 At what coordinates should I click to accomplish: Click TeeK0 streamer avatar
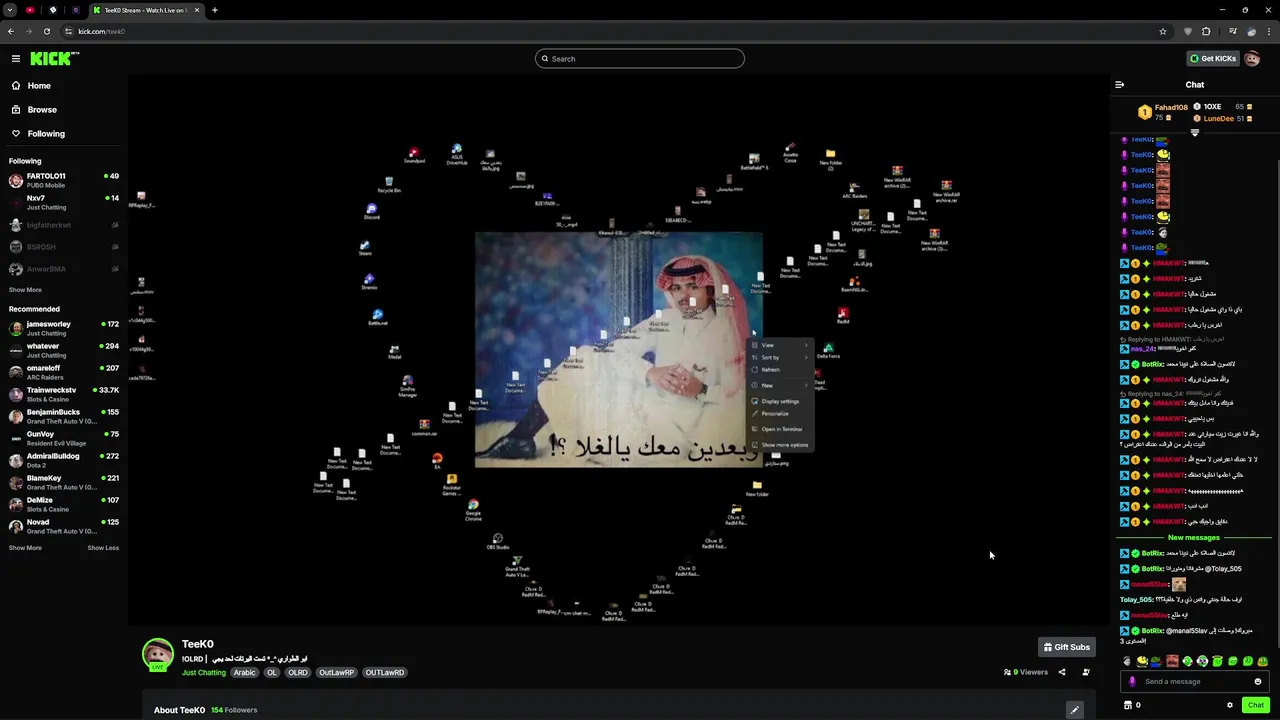pos(158,654)
